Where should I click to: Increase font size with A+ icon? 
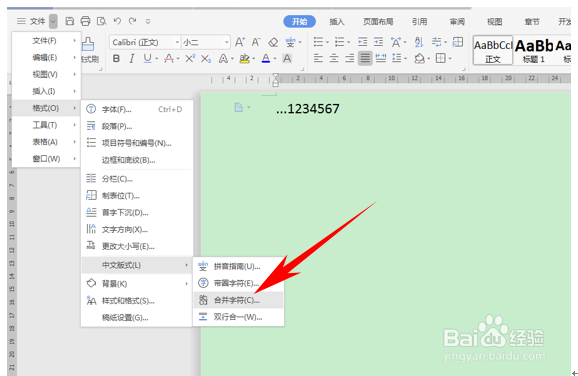pyautogui.click(x=240, y=42)
